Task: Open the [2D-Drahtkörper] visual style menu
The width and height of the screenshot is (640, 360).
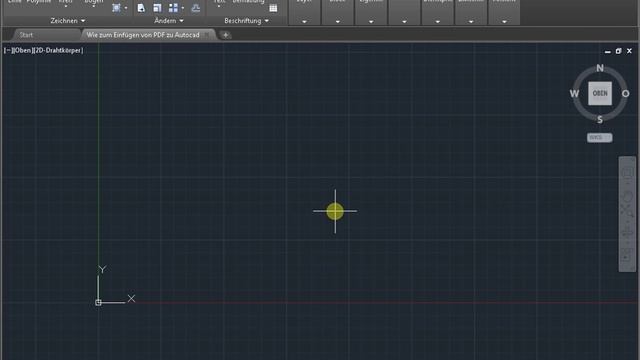Action: [x=58, y=51]
